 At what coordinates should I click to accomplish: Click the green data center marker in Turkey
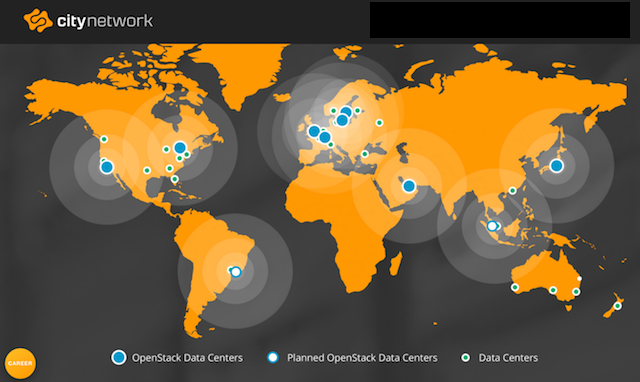(x=365, y=154)
